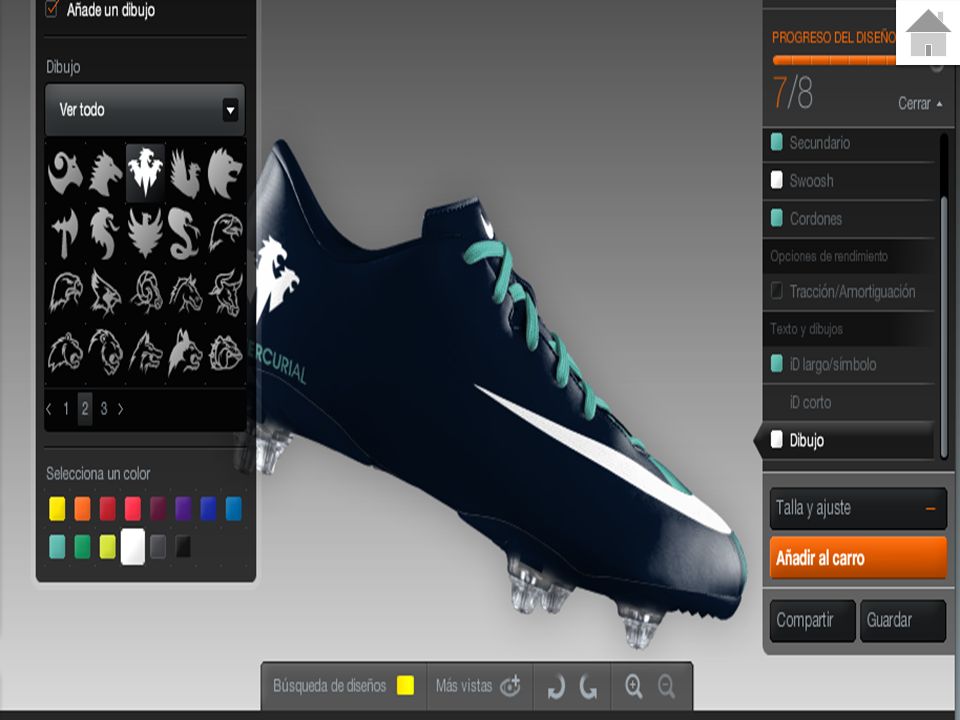Save the design with Guardar
The height and width of the screenshot is (720, 960).
coord(903,620)
